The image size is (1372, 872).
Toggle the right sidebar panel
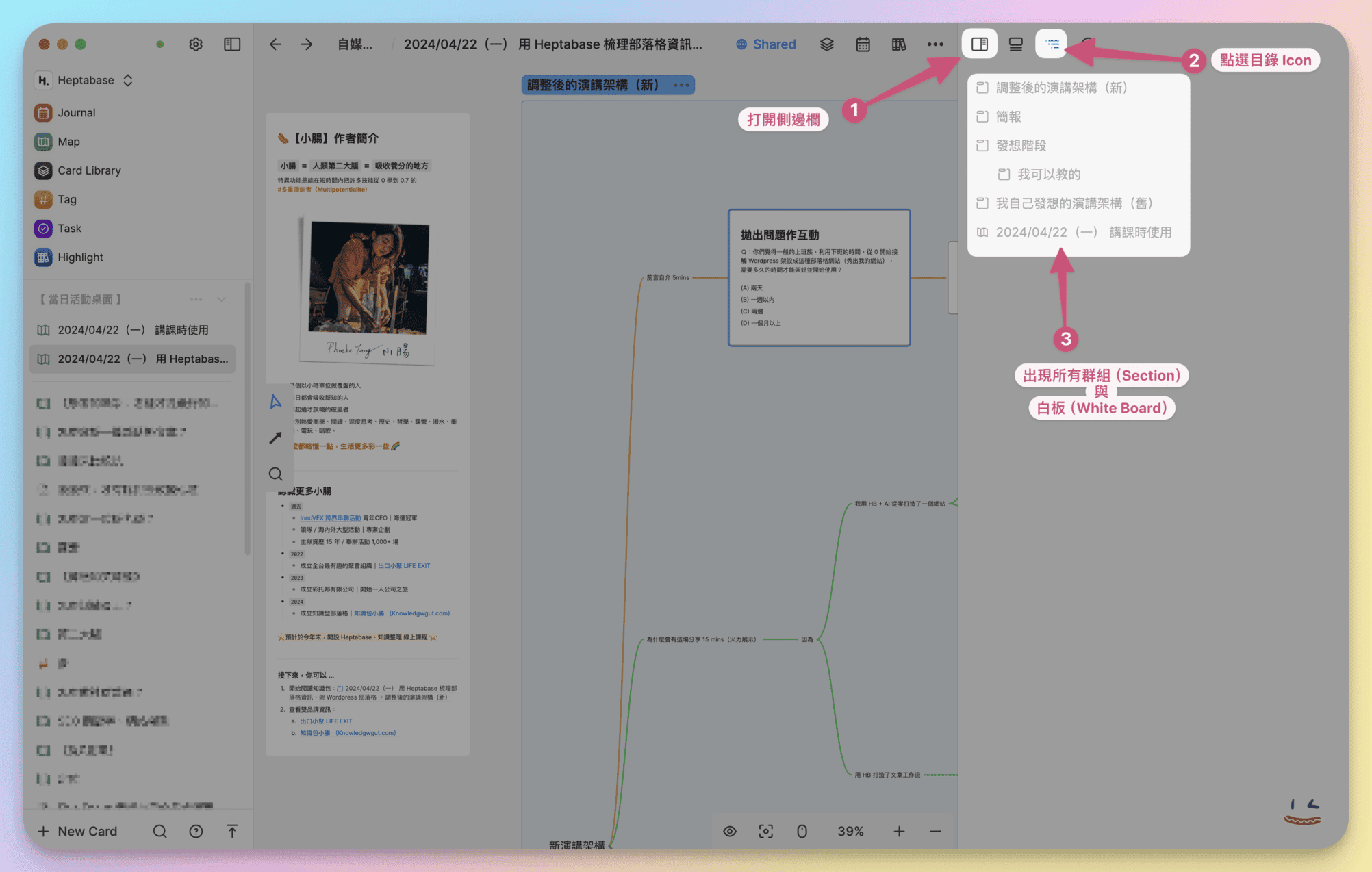click(980, 44)
